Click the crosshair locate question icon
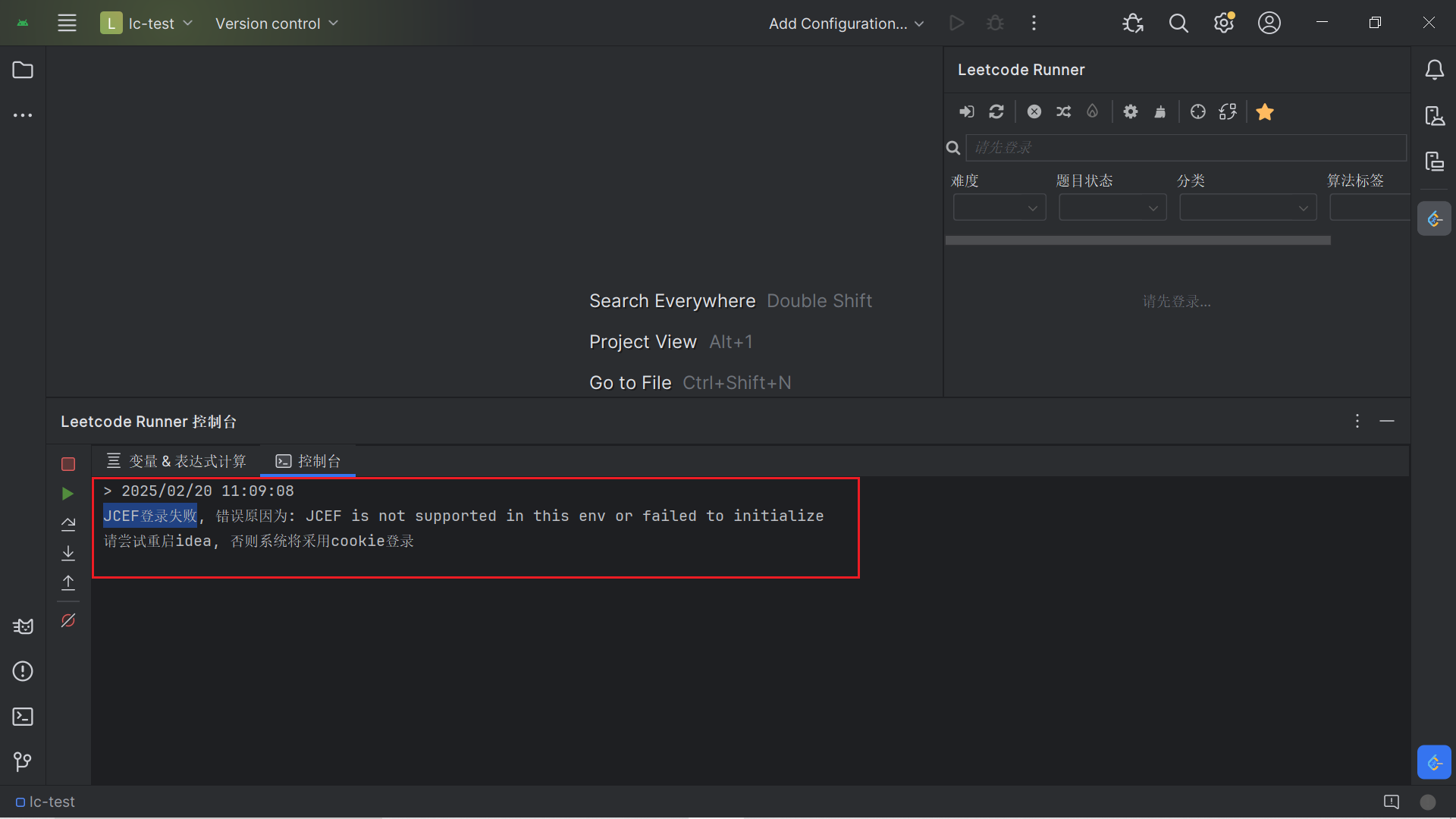The width and height of the screenshot is (1456, 819). point(1198,111)
